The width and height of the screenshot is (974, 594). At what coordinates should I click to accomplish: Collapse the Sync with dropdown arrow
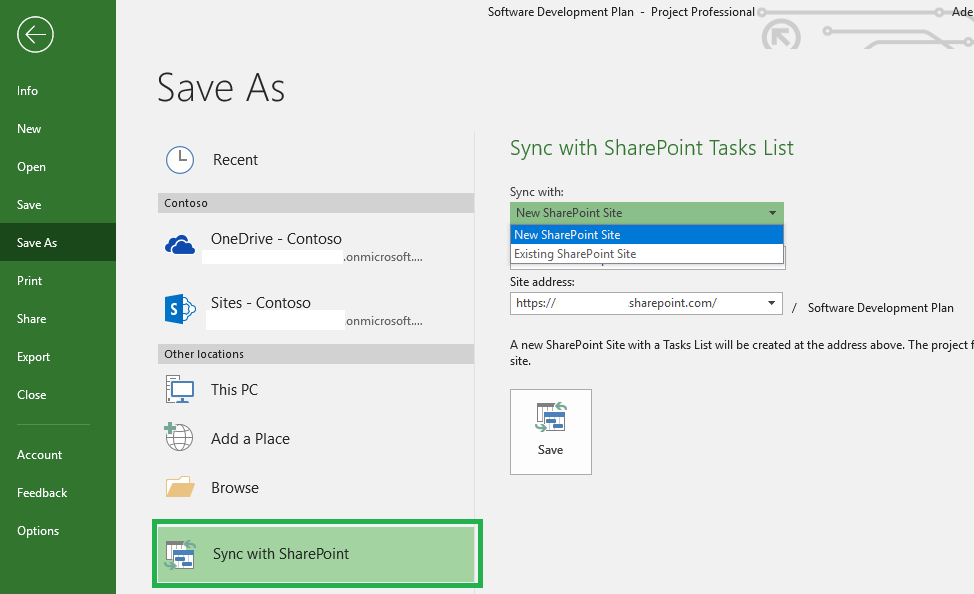point(772,213)
